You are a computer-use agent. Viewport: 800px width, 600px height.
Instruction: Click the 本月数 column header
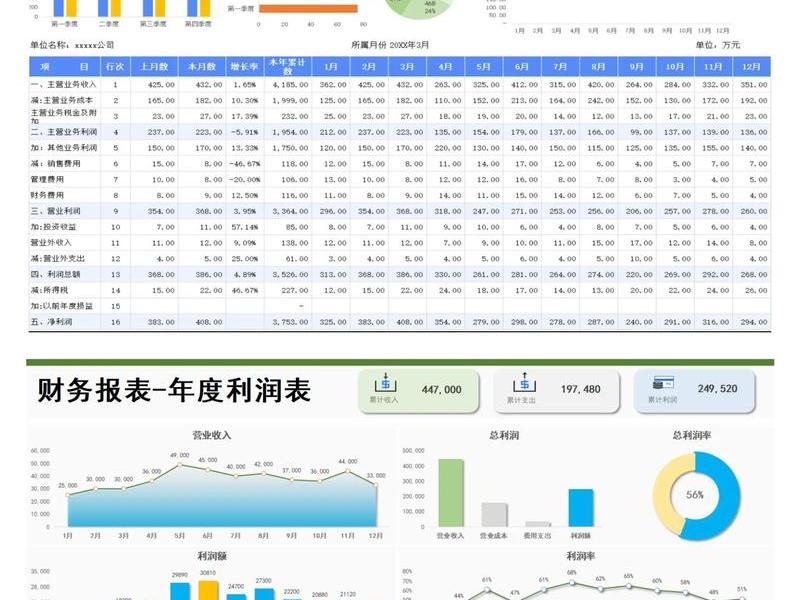coord(202,67)
